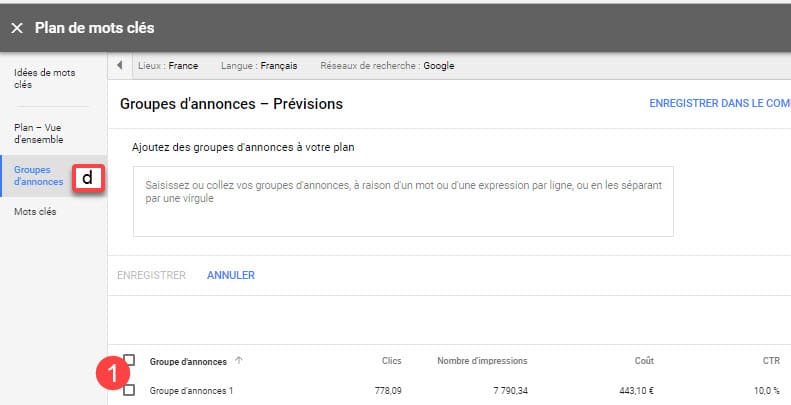Click ENREGISTRER DANS LE COMPTE link
791x405 pixels.
(x=719, y=103)
